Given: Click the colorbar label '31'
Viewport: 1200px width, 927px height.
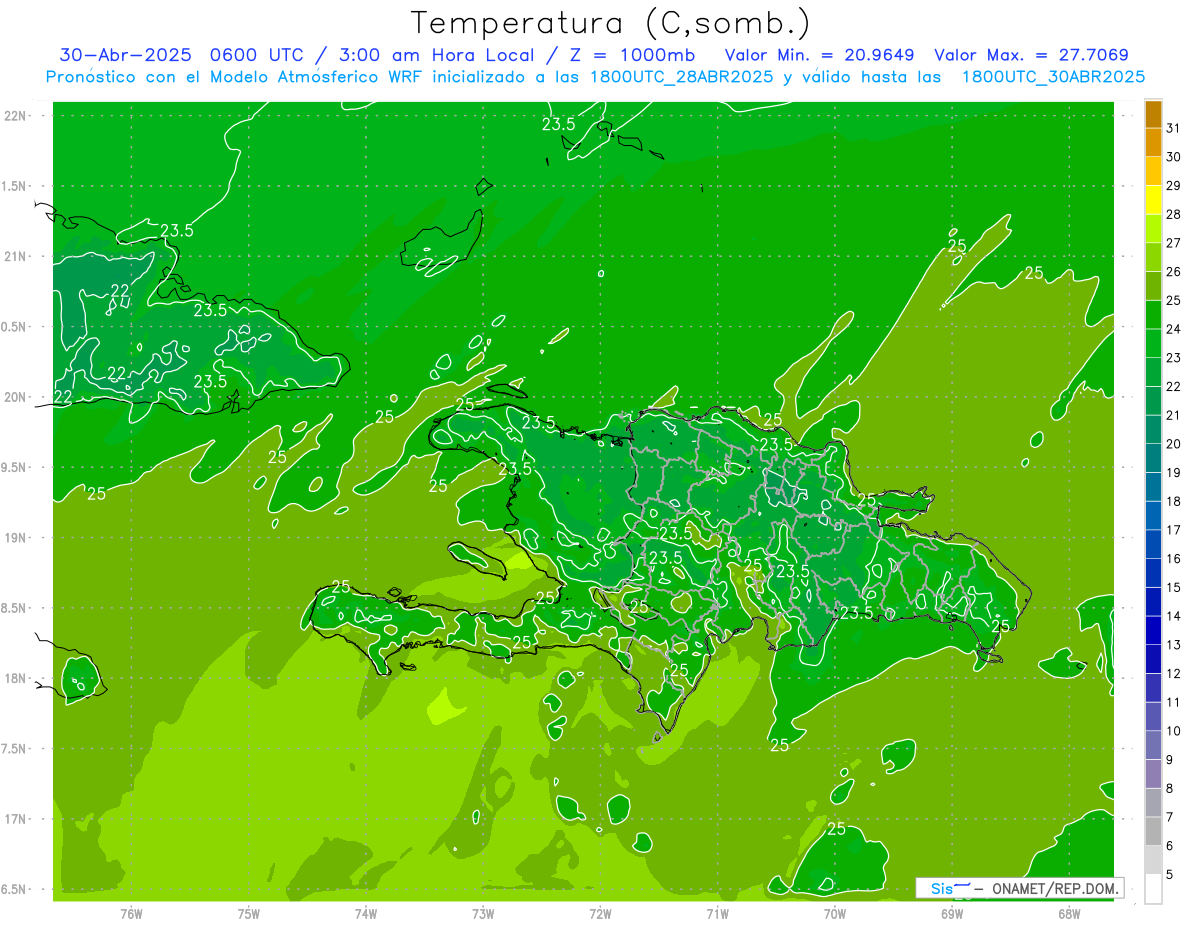Looking at the screenshot, I should [1173, 128].
